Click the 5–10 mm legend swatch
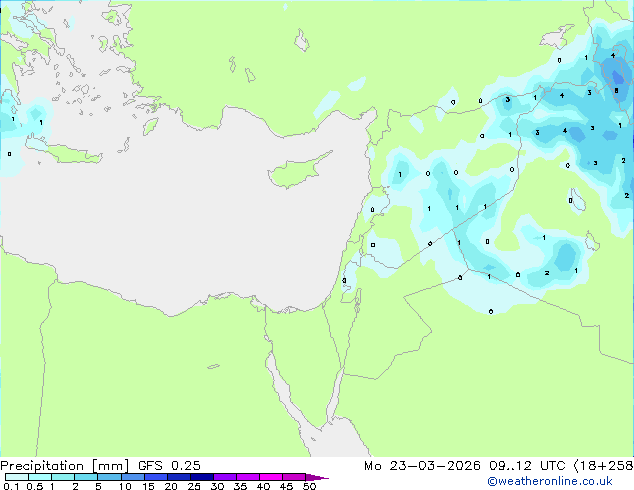This screenshot has height=490, width=634. click(x=109, y=477)
